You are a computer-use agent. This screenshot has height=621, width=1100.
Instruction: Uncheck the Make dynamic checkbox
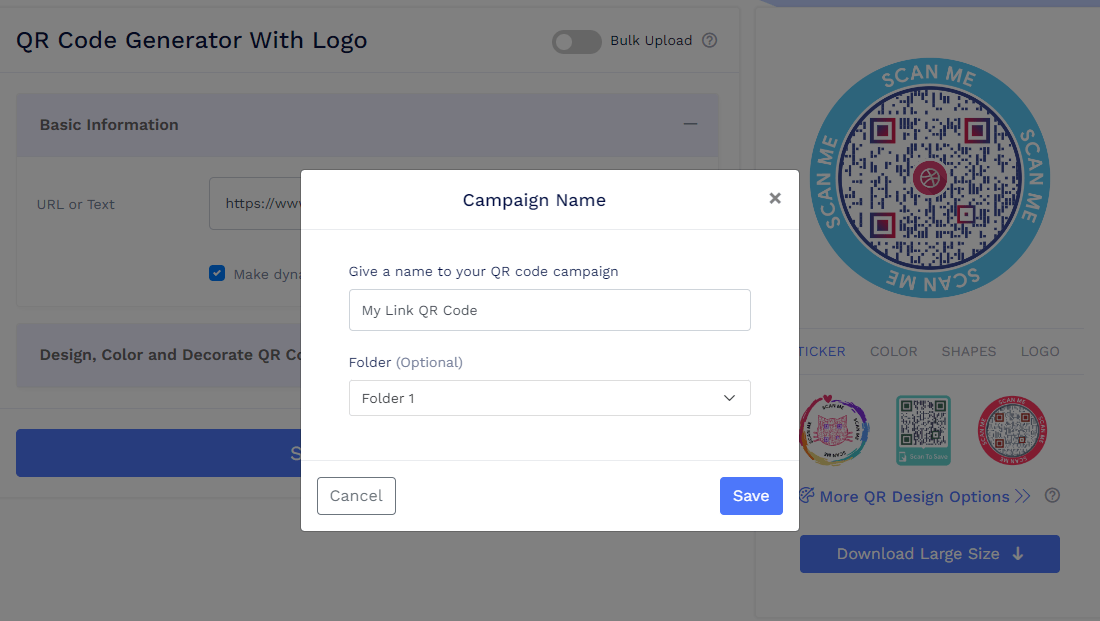[x=217, y=272]
